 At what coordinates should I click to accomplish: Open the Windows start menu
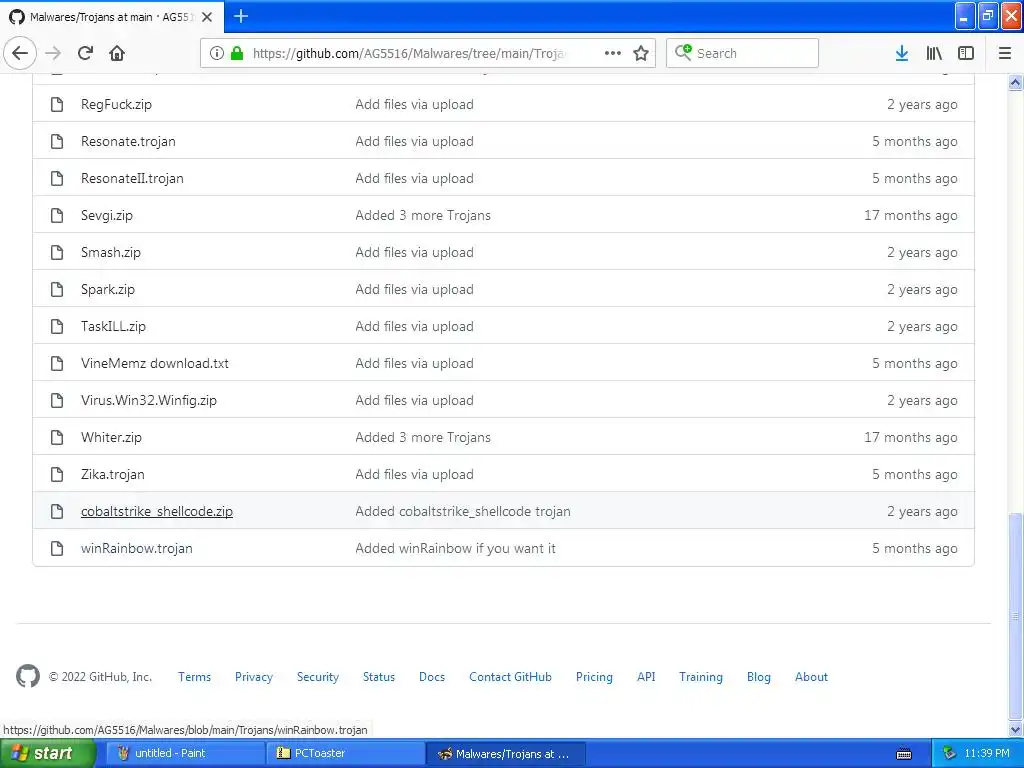tap(47, 753)
